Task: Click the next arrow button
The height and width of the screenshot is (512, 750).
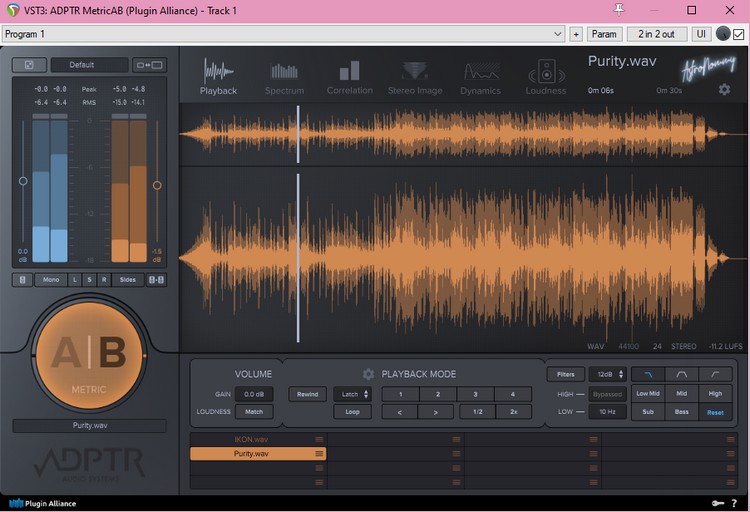Action: coord(436,412)
